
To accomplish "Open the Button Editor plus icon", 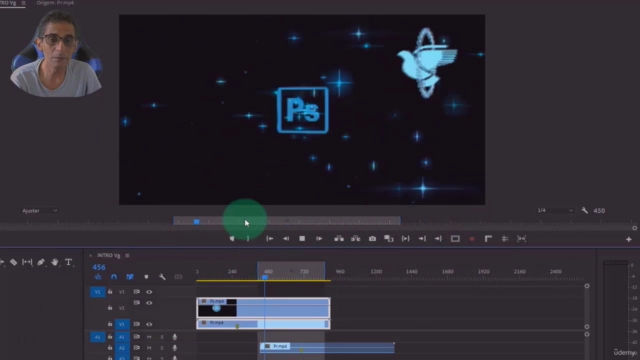I will click(629, 240).
